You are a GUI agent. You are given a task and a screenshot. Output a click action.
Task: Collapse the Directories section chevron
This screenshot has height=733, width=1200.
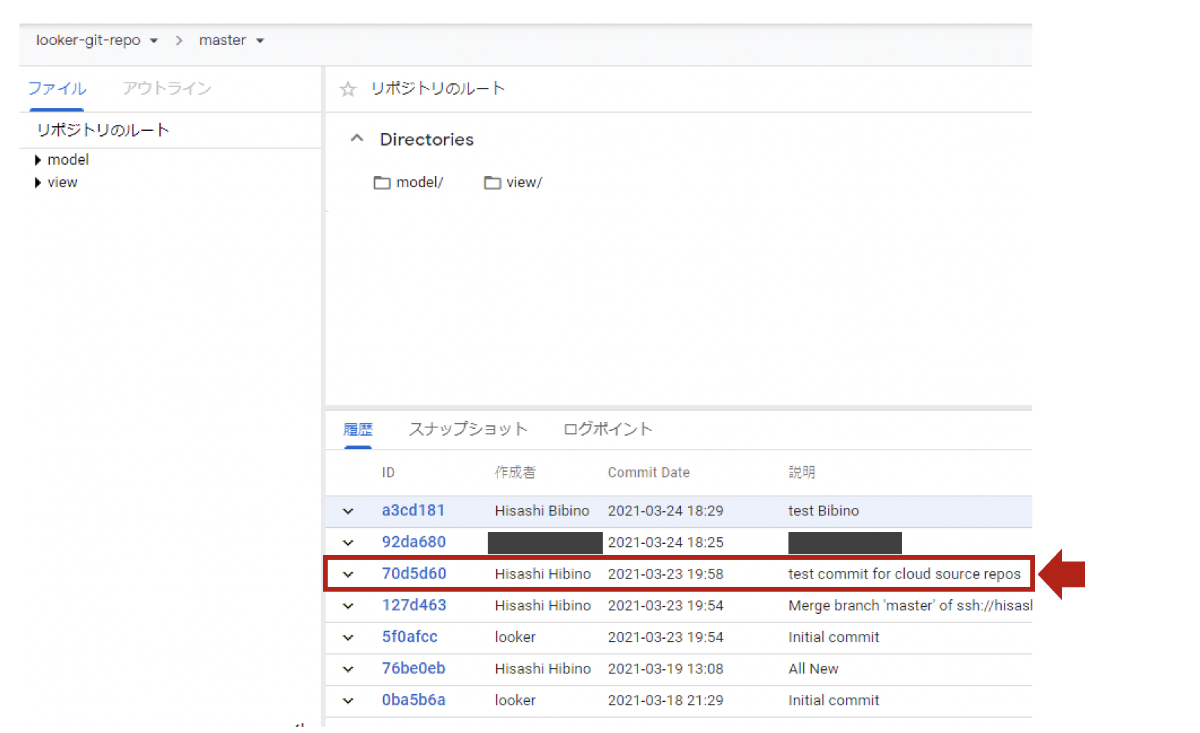(x=356, y=139)
